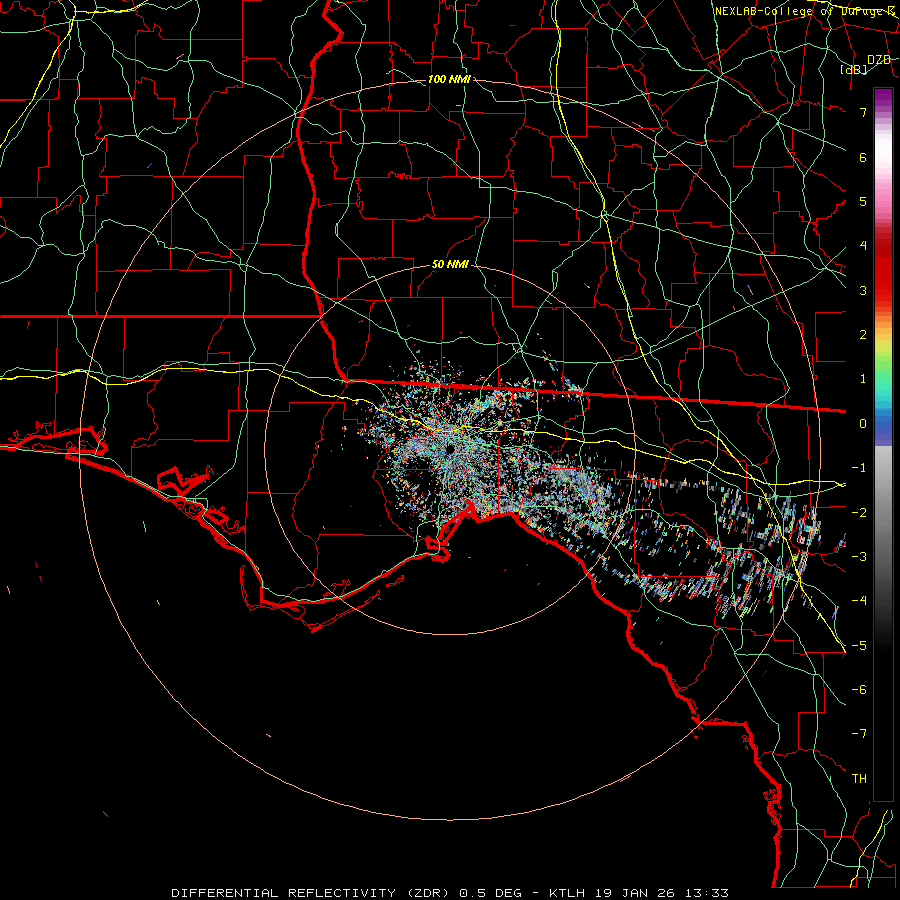This screenshot has width=900, height=900.
Task: Click the "13:33" time in caption
Action: pyautogui.click(x=707, y=893)
